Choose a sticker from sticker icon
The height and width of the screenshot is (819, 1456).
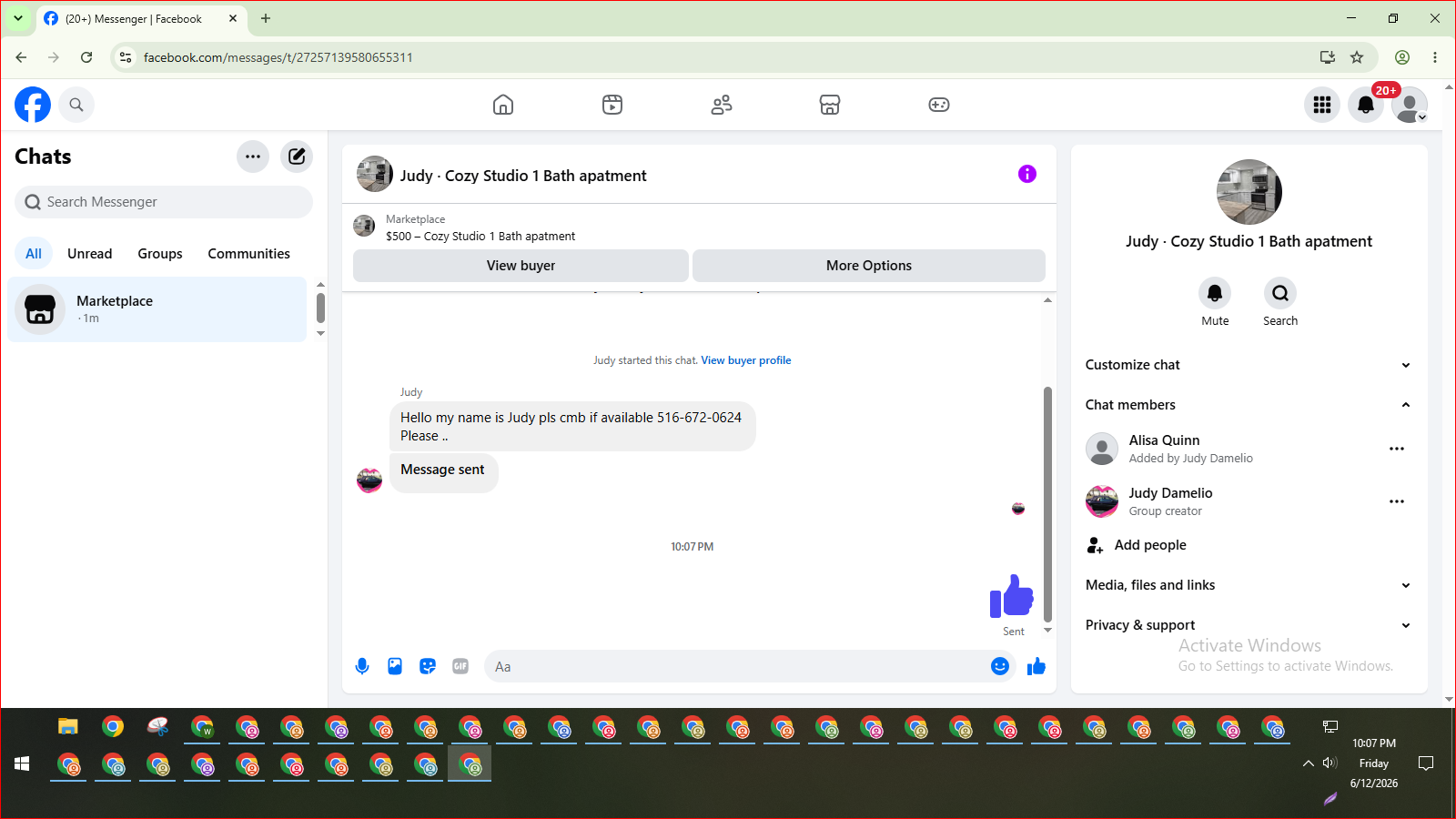(428, 666)
